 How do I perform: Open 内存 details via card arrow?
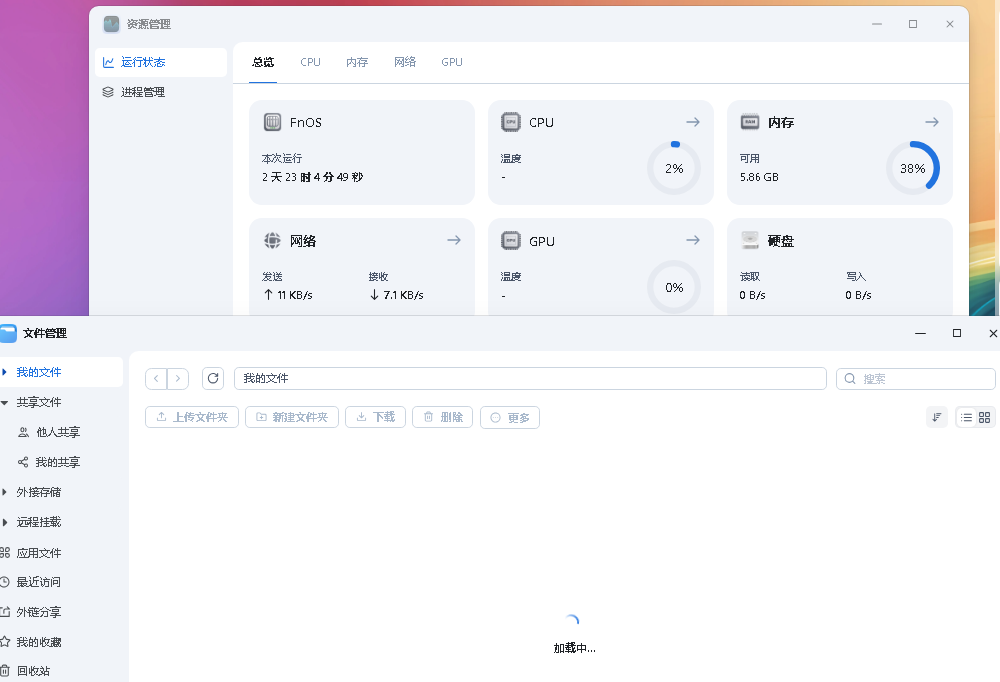932,122
